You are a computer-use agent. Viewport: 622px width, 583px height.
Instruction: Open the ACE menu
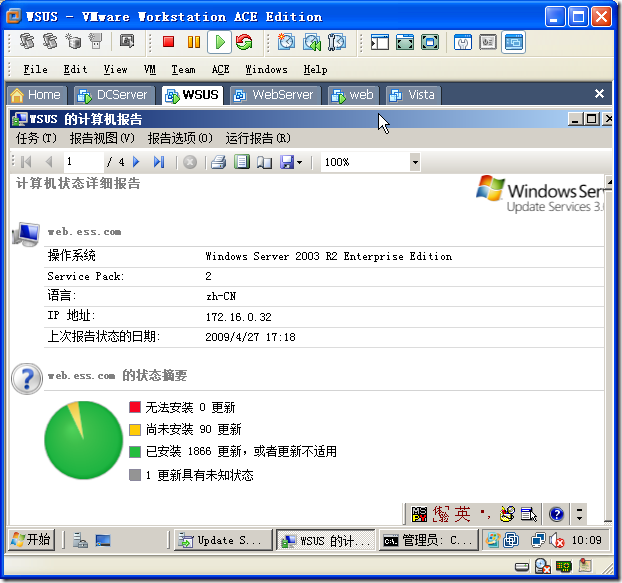click(221, 69)
